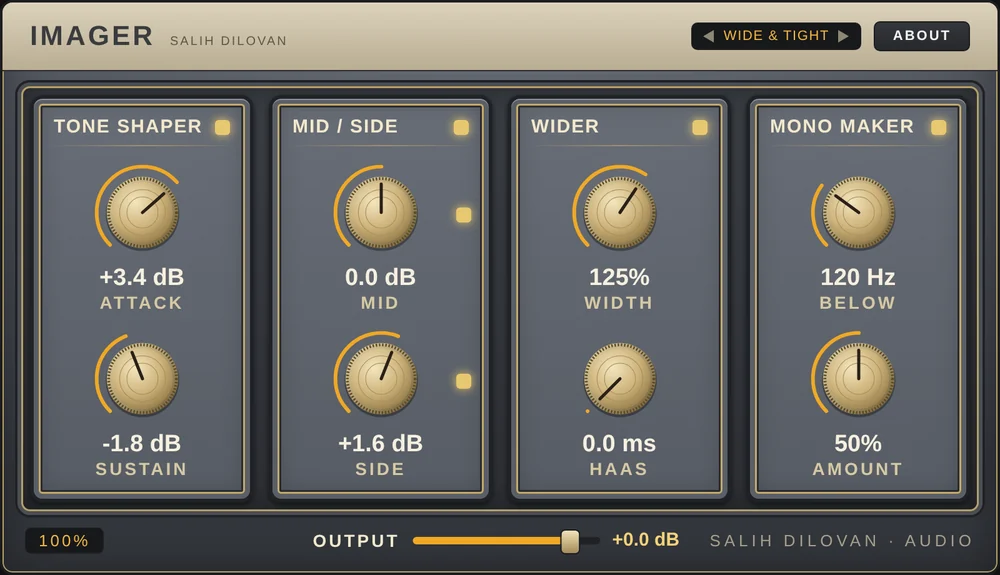
Task: Toggle the WIDER module LED
Action: click(x=700, y=127)
